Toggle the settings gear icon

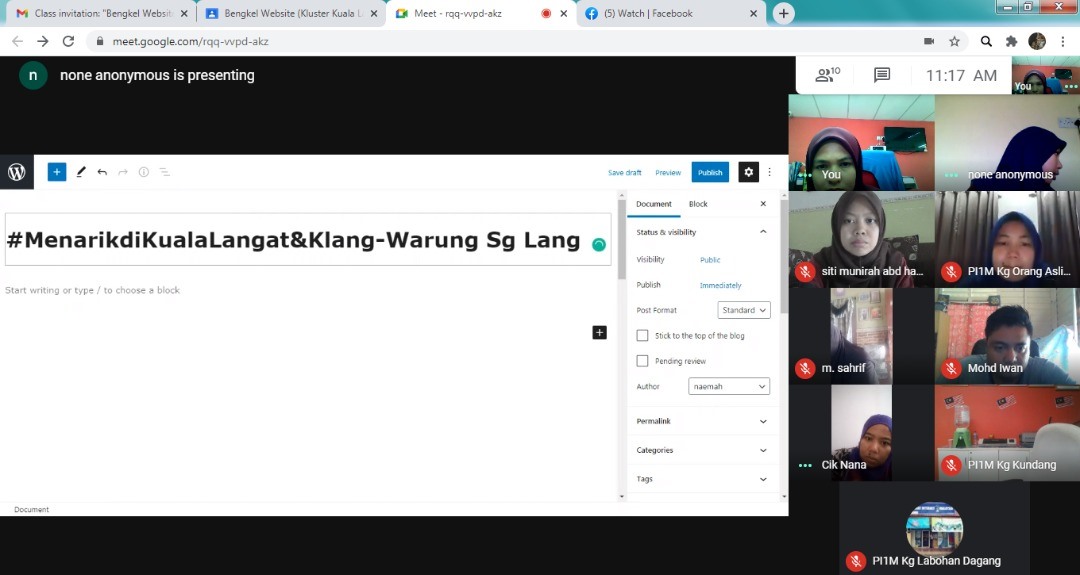pyautogui.click(x=748, y=172)
